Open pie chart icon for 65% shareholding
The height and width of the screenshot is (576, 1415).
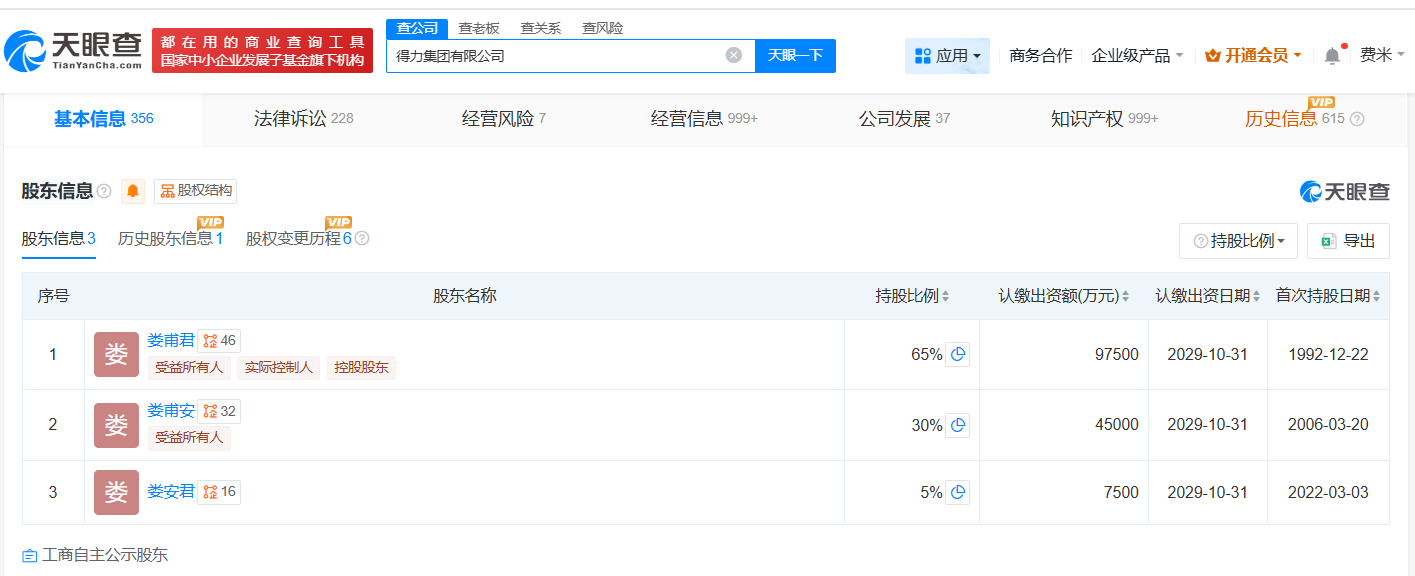tap(958, 354)
